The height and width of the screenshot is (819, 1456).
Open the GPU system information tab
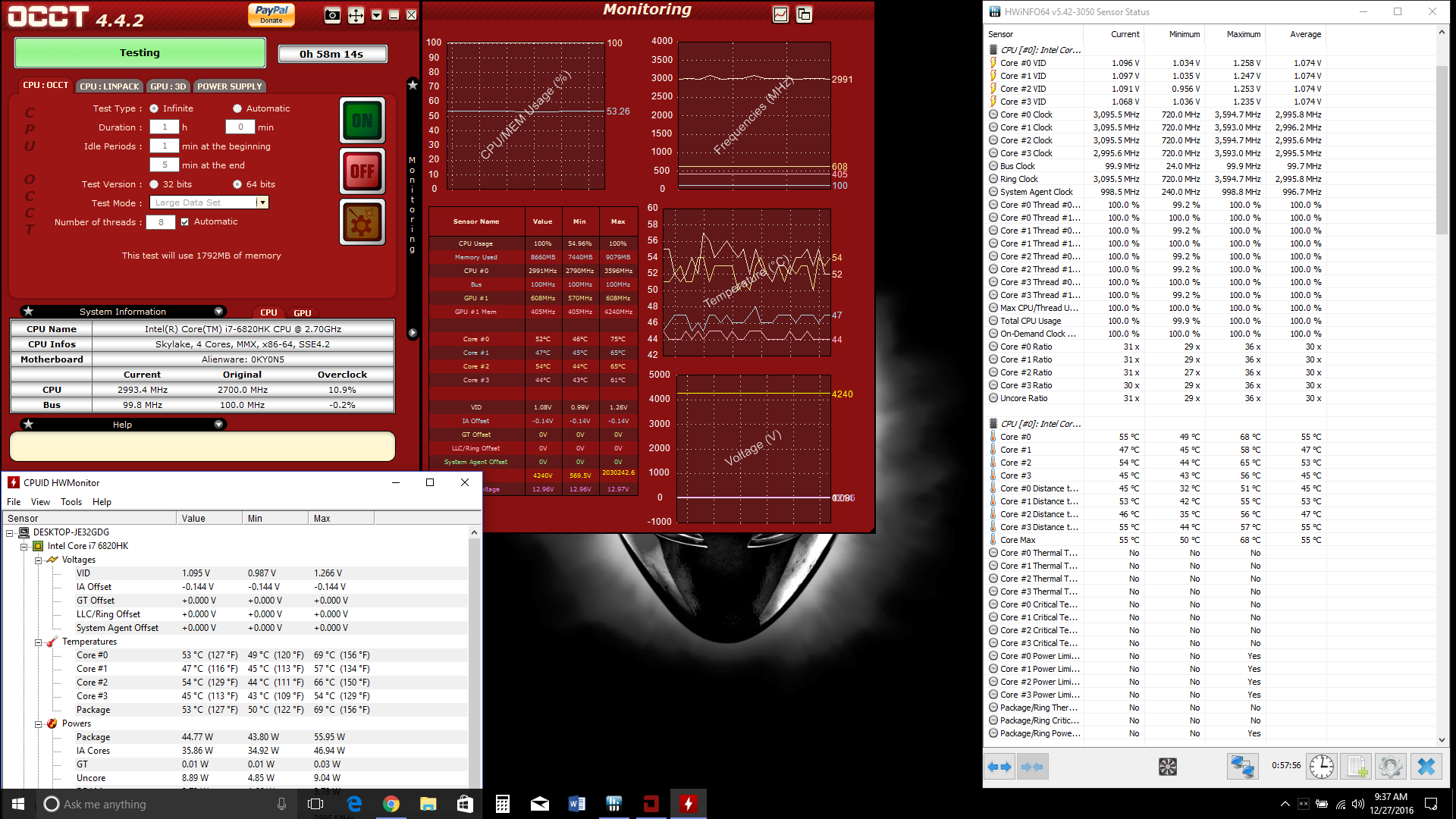(303, 313)
